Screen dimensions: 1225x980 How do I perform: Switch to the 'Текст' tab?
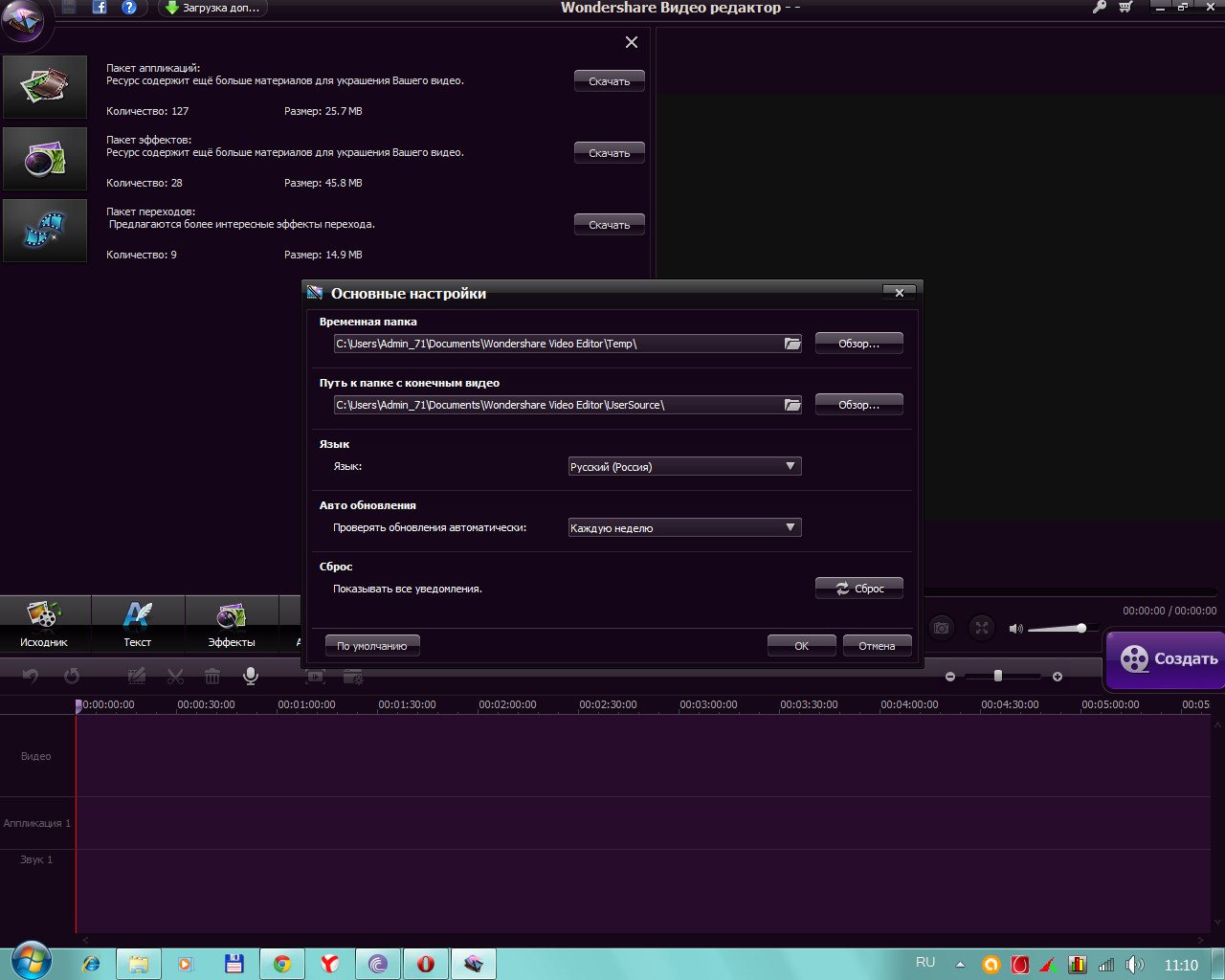138,624
